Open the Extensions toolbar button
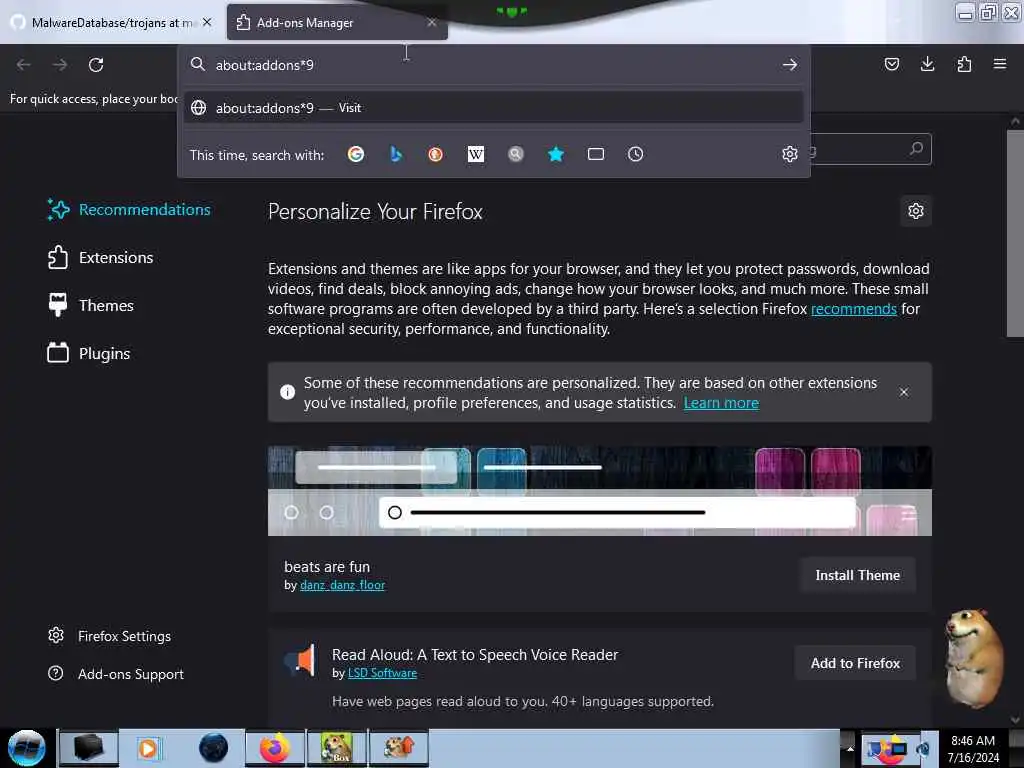The width and height of the screenshot is (1024, 768). tap(964, 64)
